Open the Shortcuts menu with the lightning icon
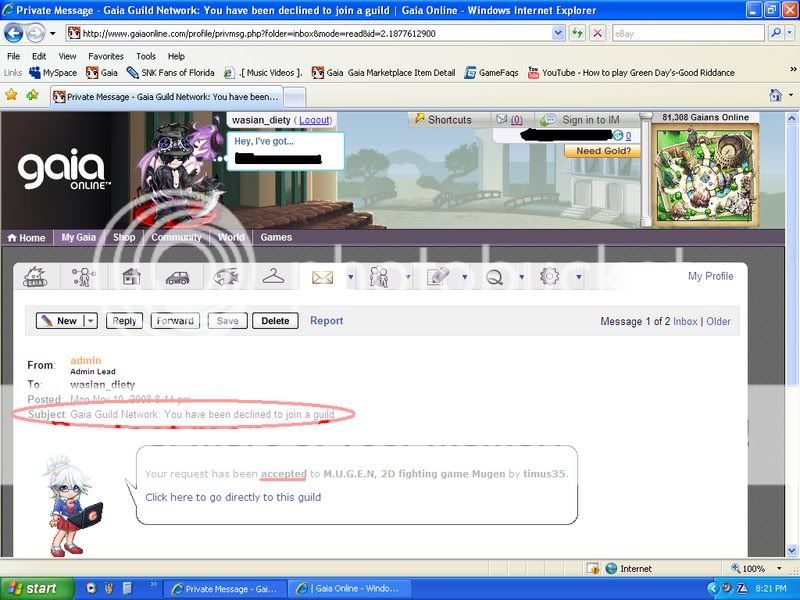The height and width of the screenshot is (600, 800). tap(449, 119)
